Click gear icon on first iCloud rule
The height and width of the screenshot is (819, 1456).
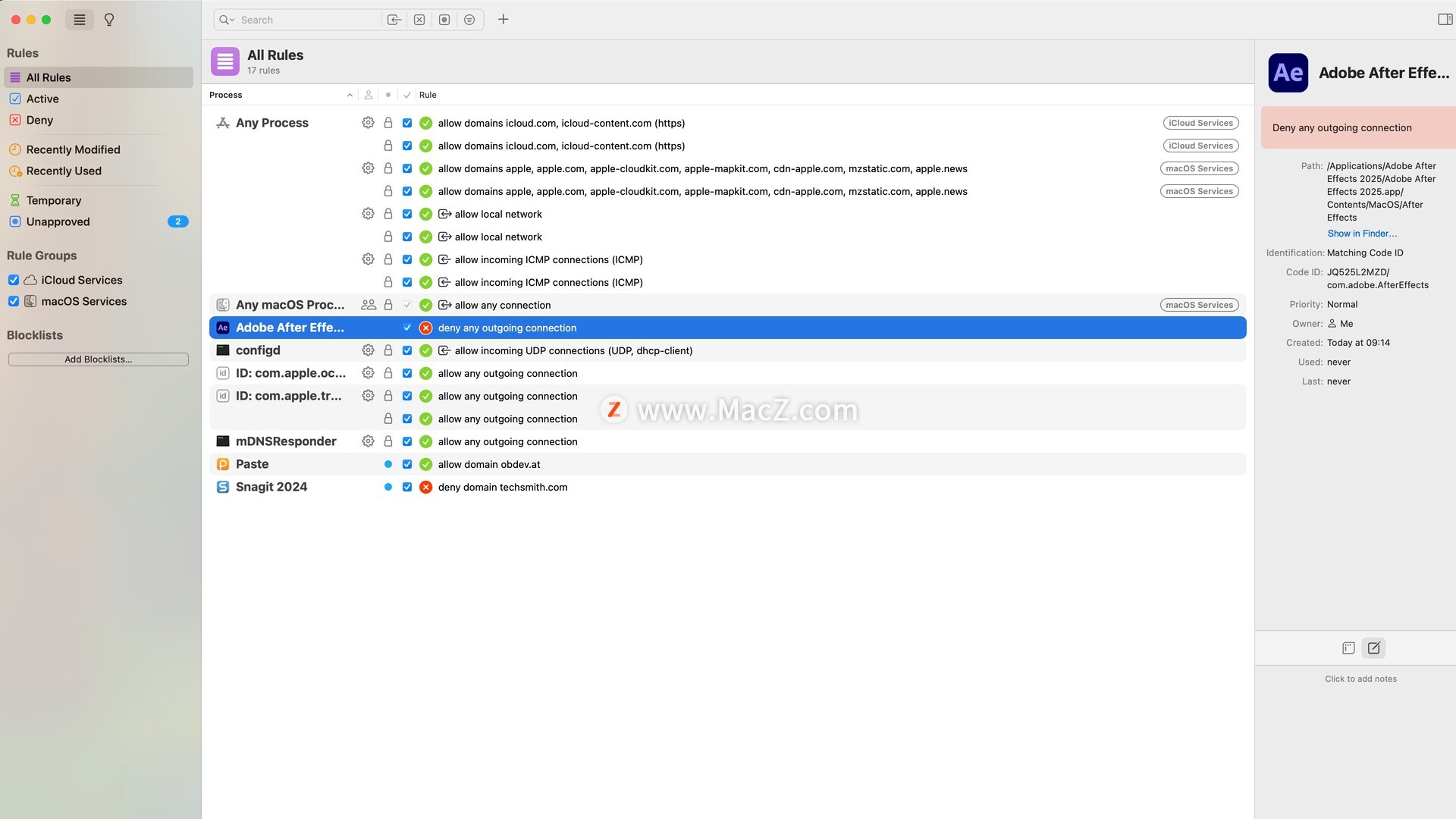(x=368, y=123)
